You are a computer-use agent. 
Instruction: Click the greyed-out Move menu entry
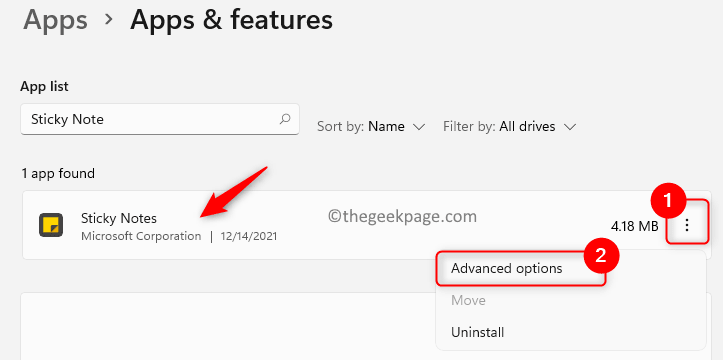(x=468, y=301)
